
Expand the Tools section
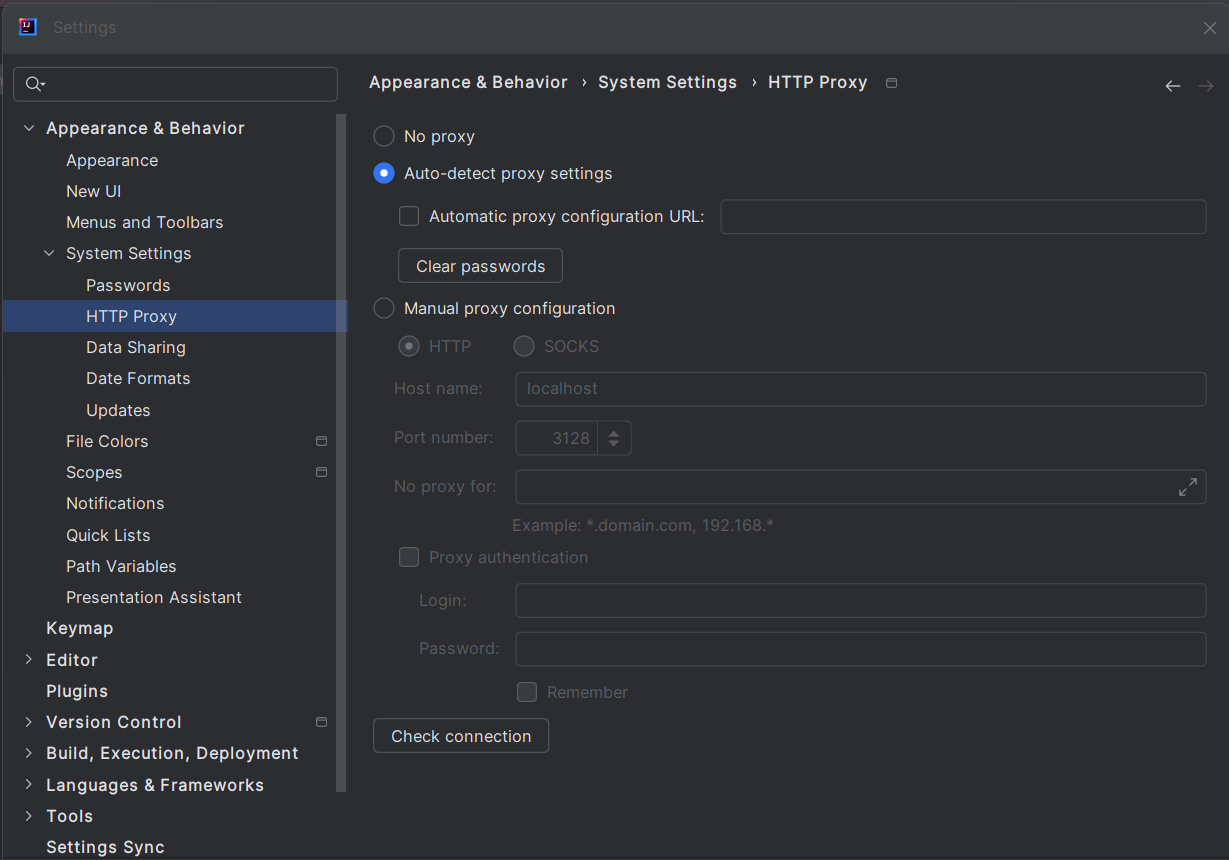pyautogui.click(x=29, y=815)
